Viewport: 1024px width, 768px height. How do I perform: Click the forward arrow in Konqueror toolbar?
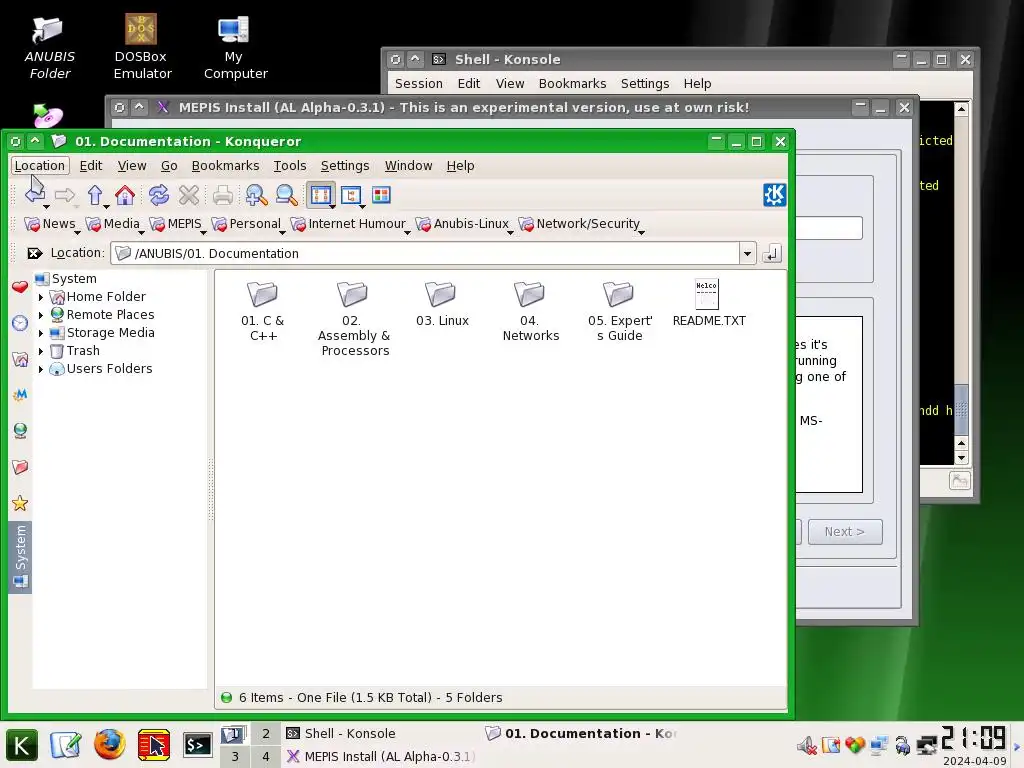[x=65, y=195]
